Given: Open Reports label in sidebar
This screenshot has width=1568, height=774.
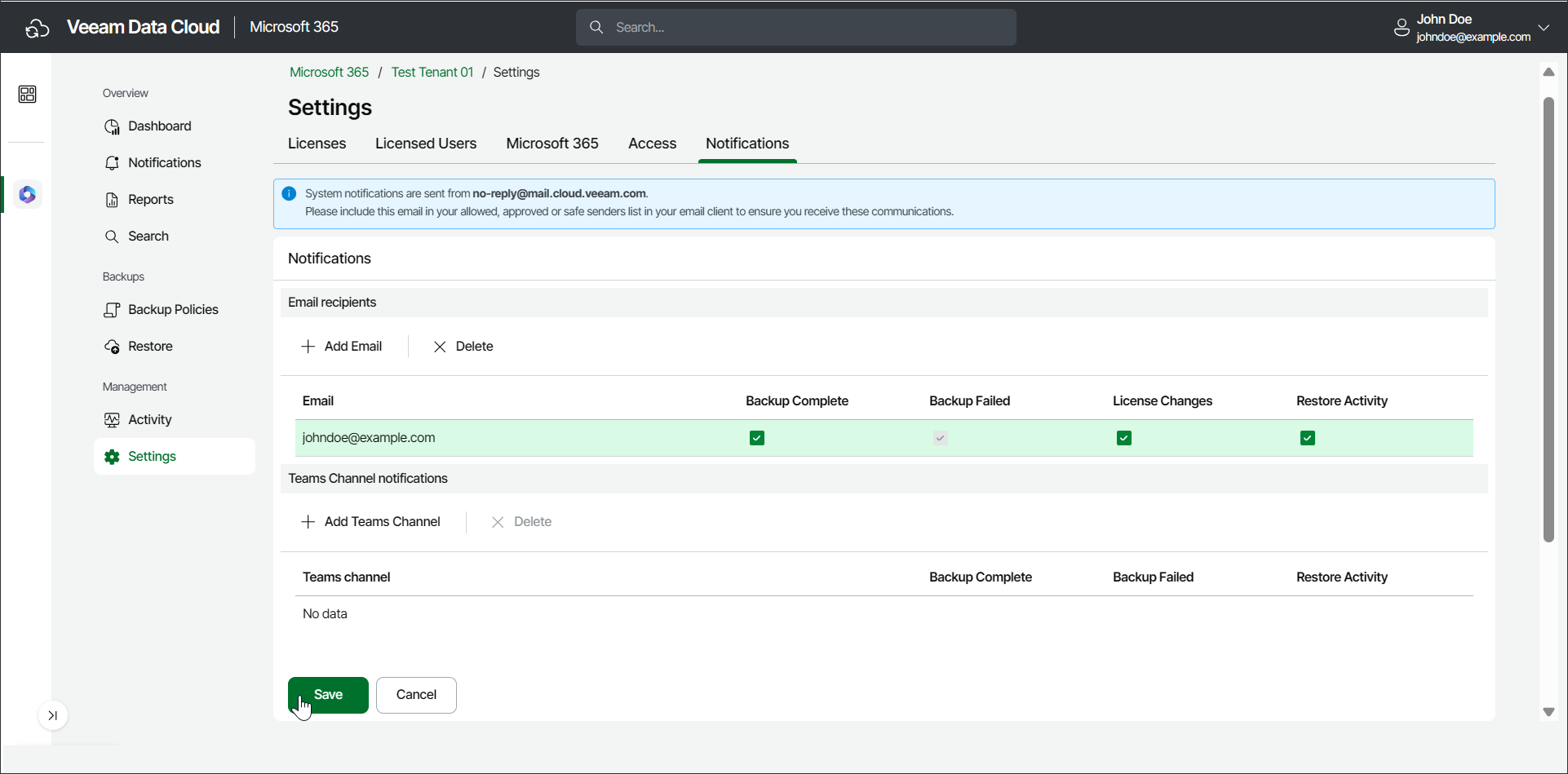Looking at the screenshot, I should click(151, 200).
